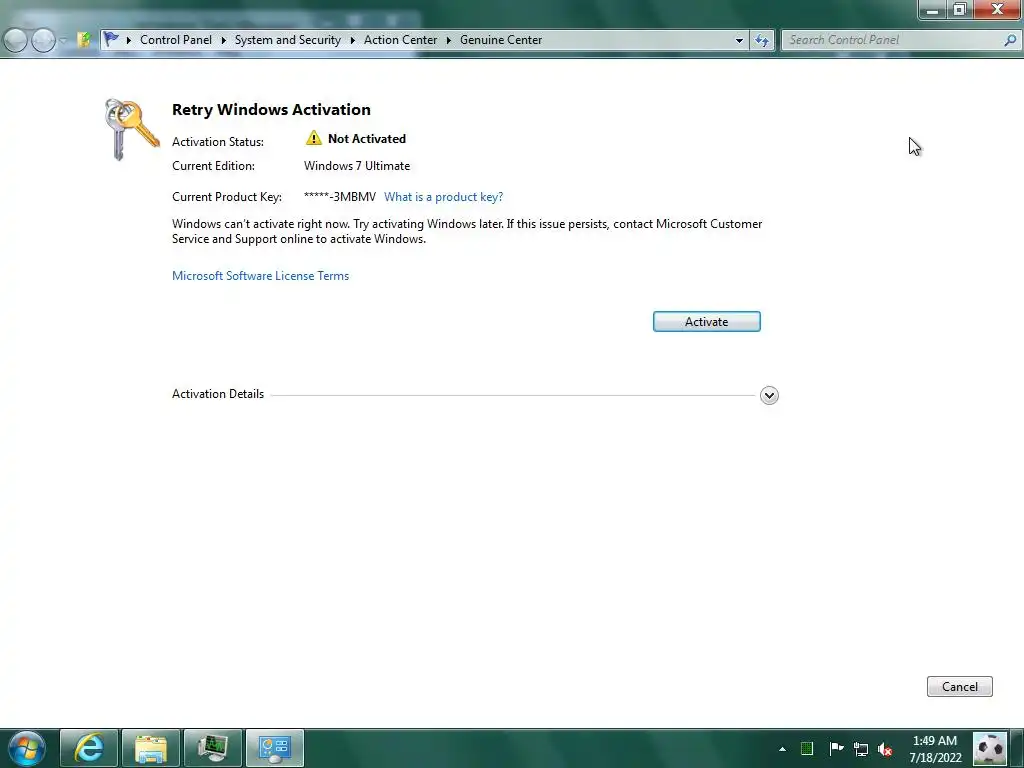Open the monitor app on taskbar
Viewport: 1024px width, 768px height.
213,748
